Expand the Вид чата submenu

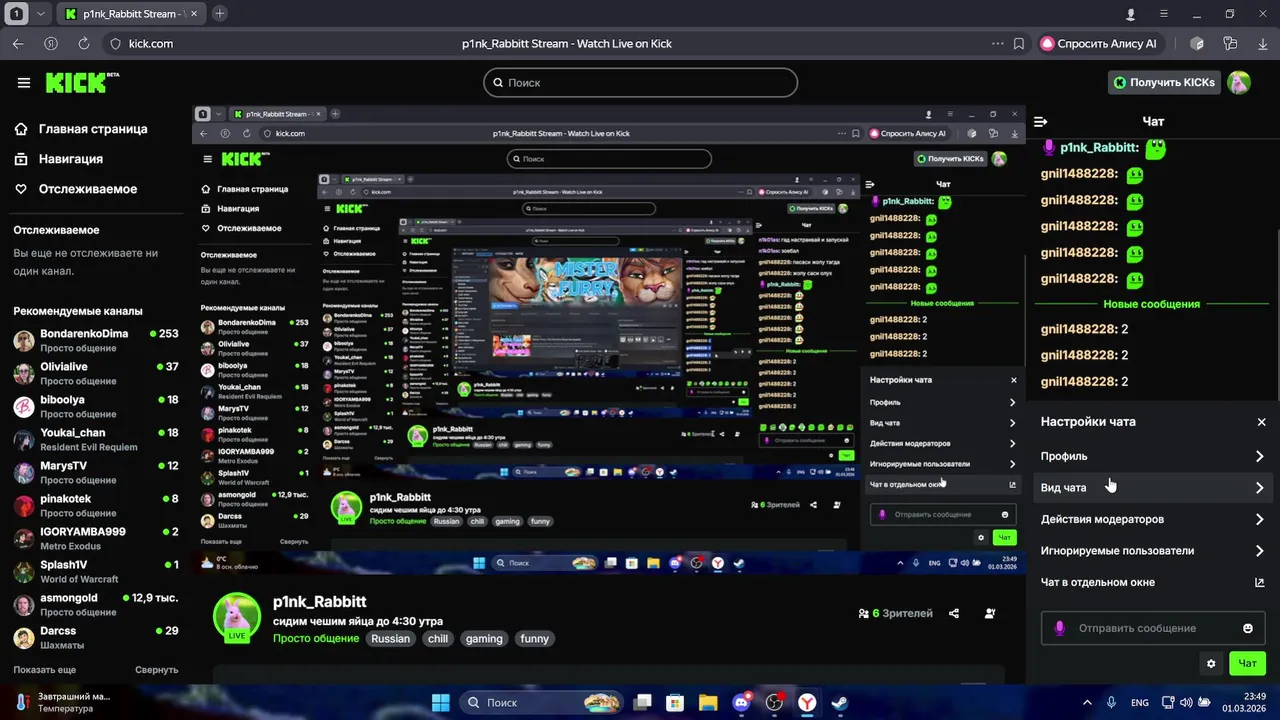(x=1153, y=488)
